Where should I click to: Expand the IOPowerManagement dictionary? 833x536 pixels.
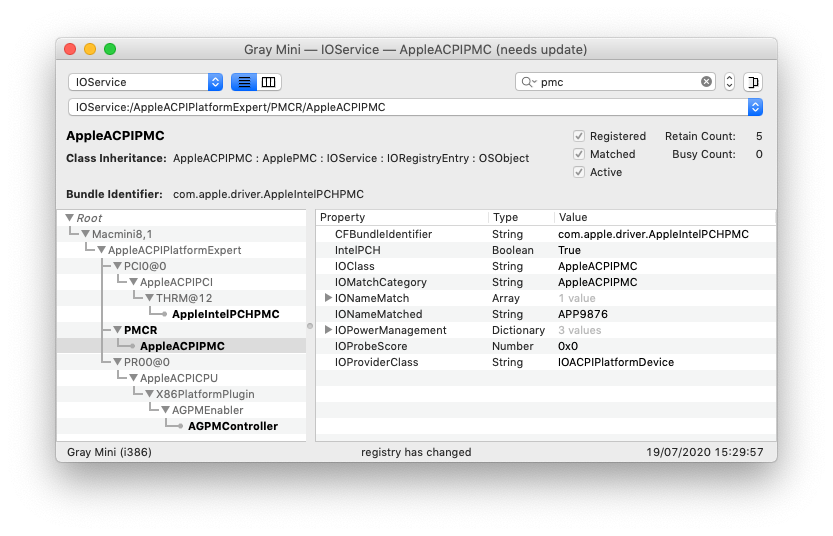pos(328,330)
